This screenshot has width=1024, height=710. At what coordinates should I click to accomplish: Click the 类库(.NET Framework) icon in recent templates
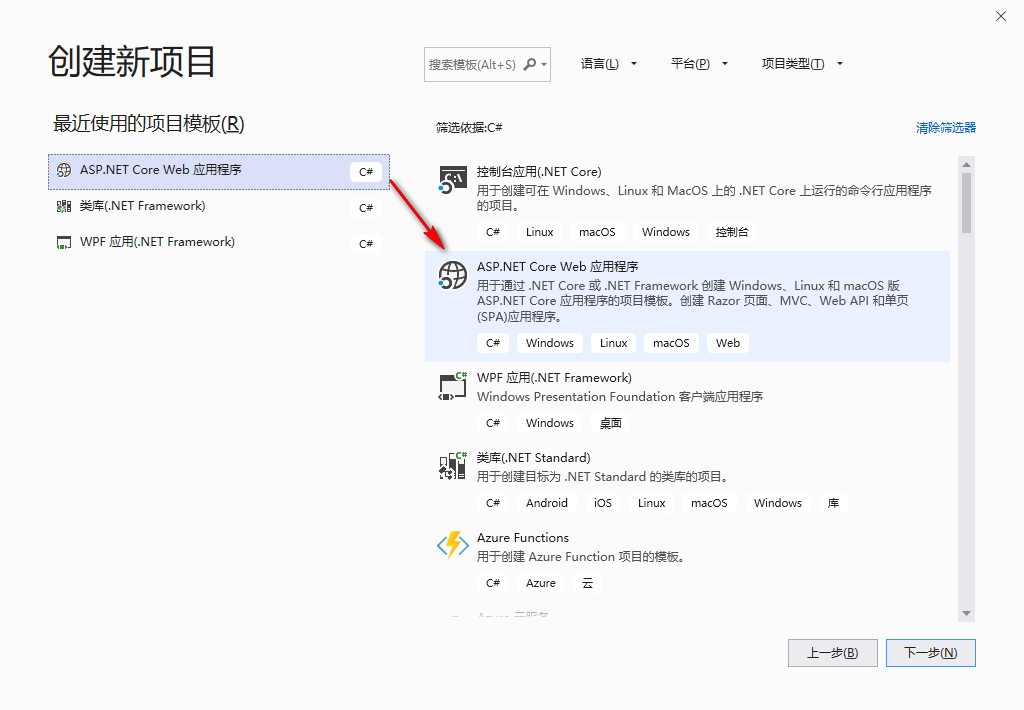pyautogui.click(x=62, y=206)
